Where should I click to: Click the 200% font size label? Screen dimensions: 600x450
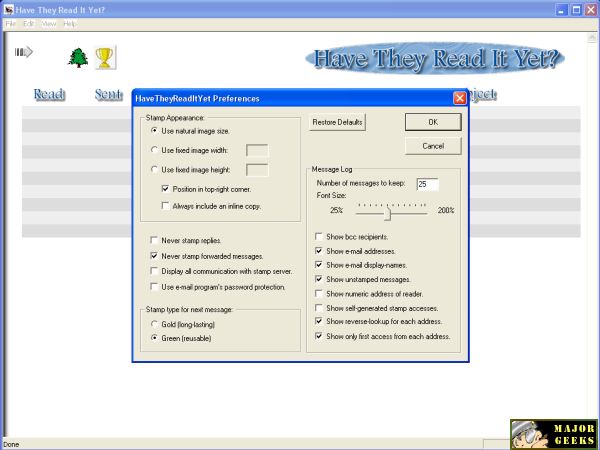point(446,210)
